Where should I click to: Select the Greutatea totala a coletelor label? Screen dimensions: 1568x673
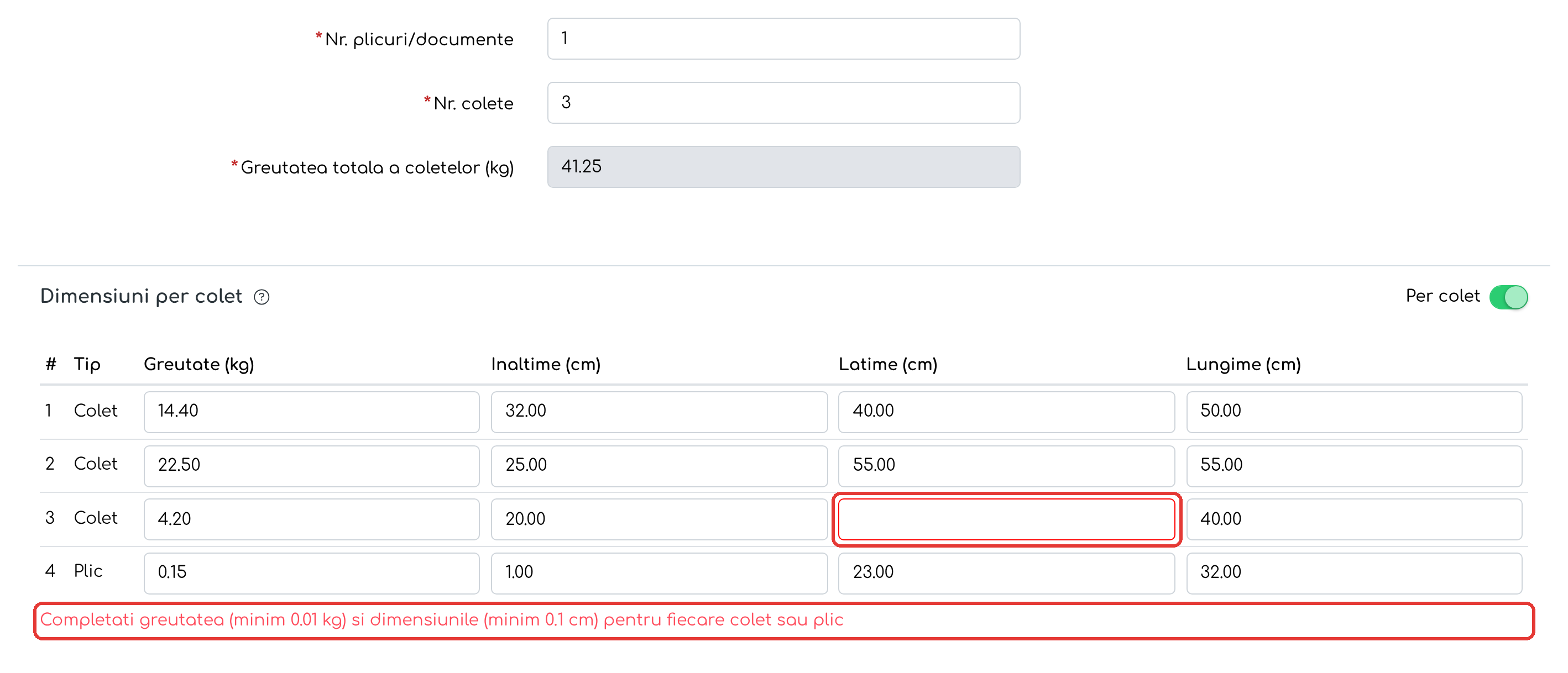378,168
